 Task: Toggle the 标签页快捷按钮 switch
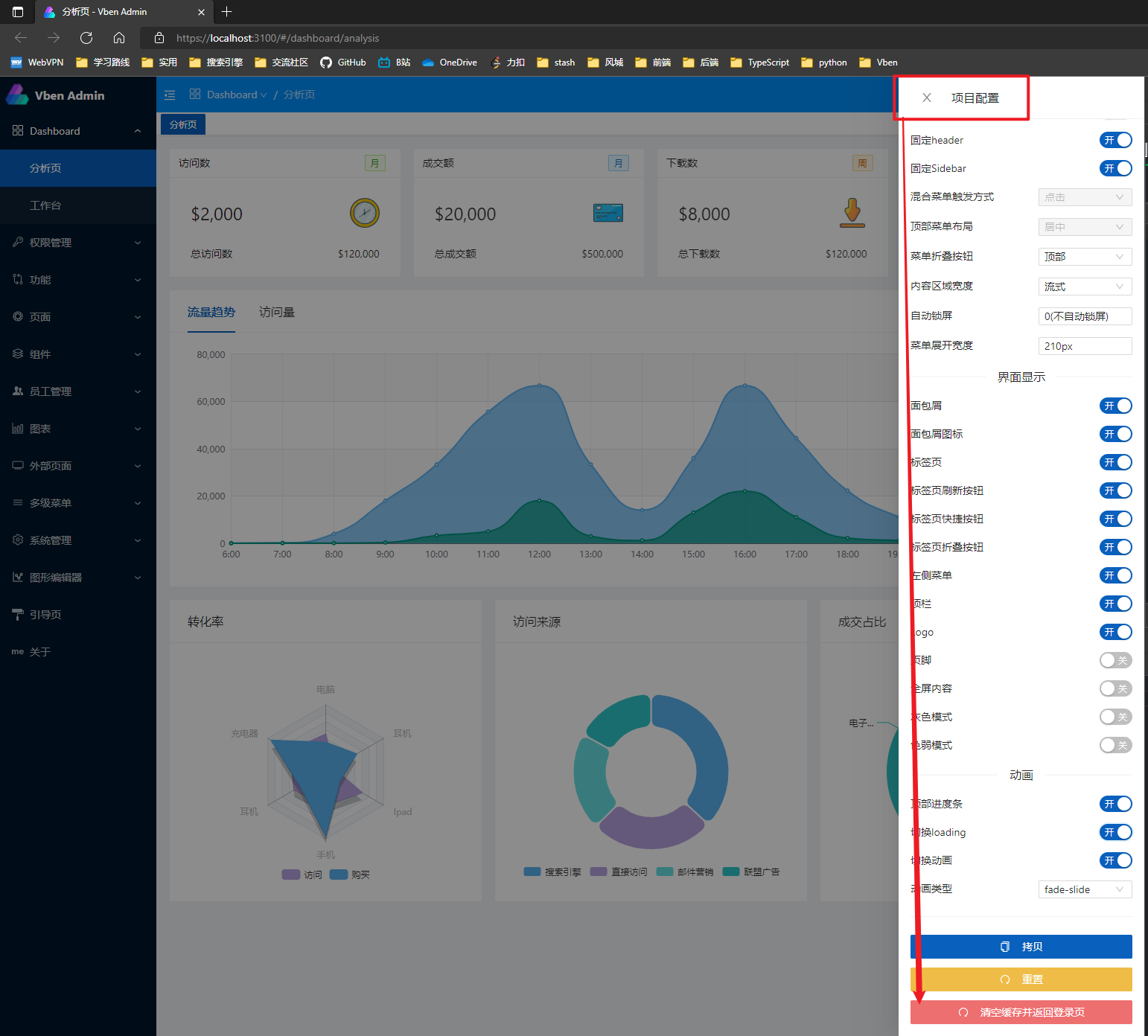tap(1115, 519)
